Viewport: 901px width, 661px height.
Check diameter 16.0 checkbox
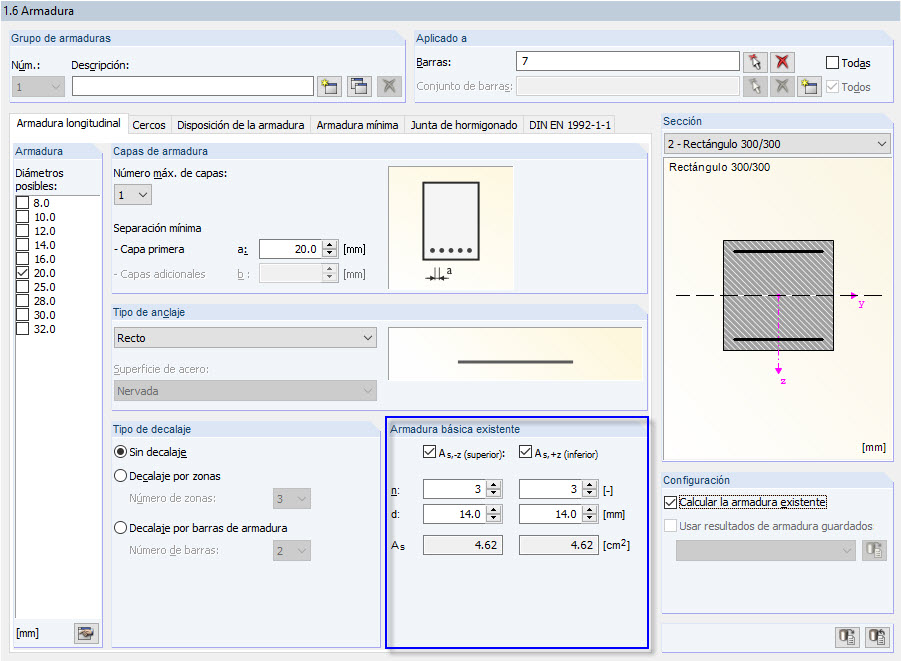(x=22, y=259)
